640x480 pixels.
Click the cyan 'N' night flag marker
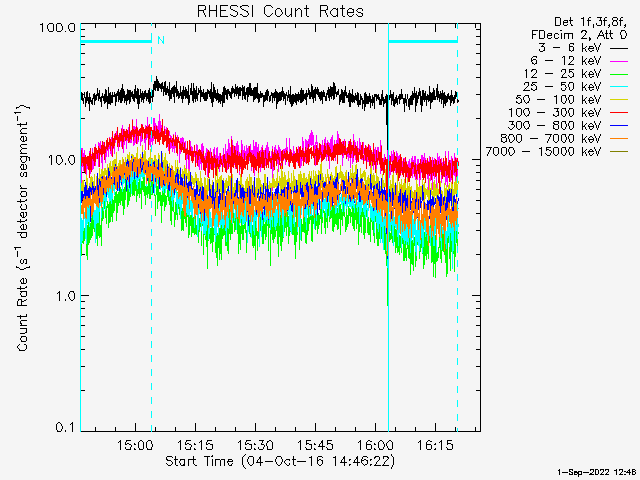[x=161, y=40]
